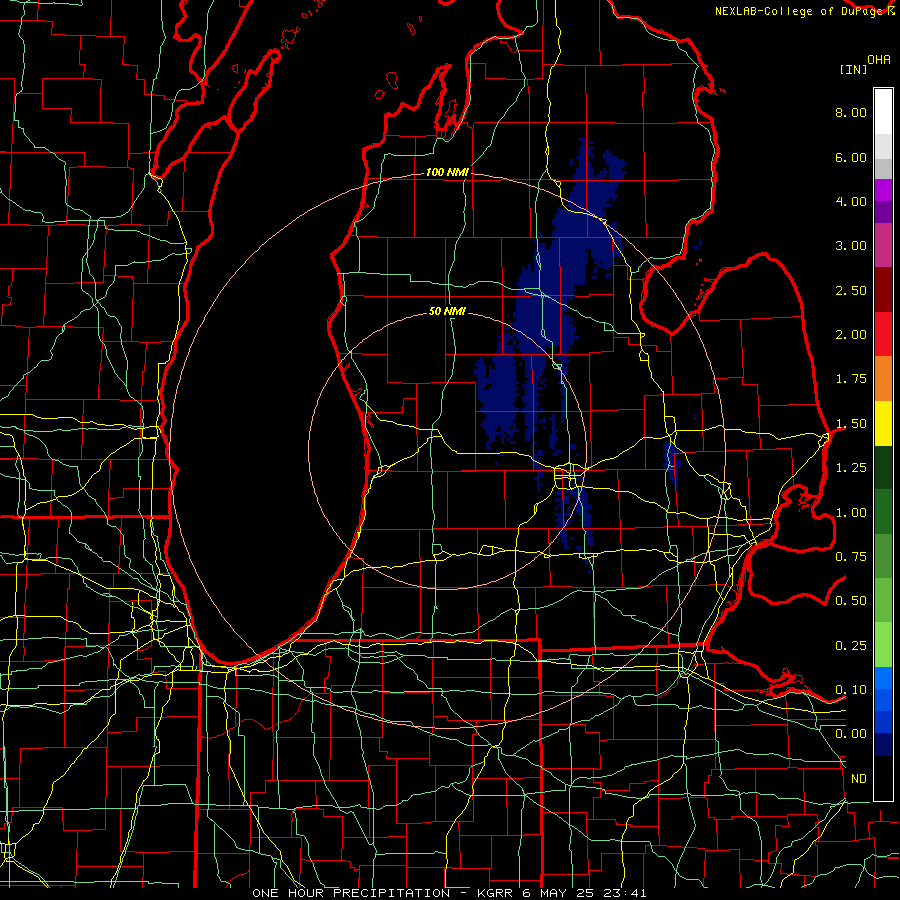Click the 6.00 legend value
Image resolution: width=900 pixels, height=900 pixels.
click(x=851, y=157)
